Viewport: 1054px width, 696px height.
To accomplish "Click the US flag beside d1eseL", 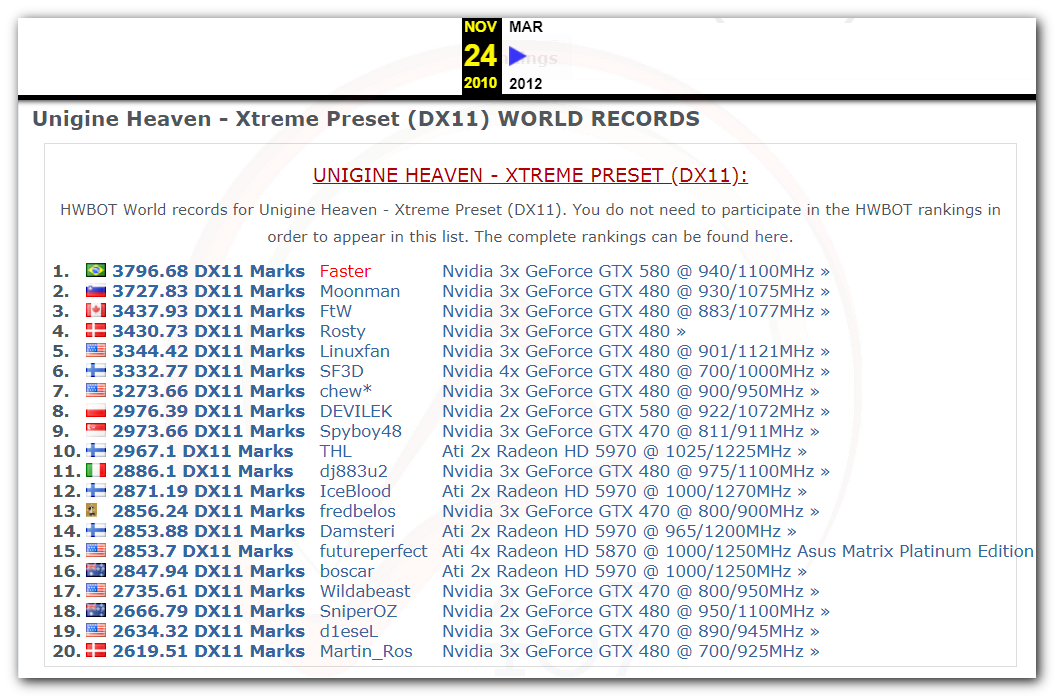I will coord(95,630).
